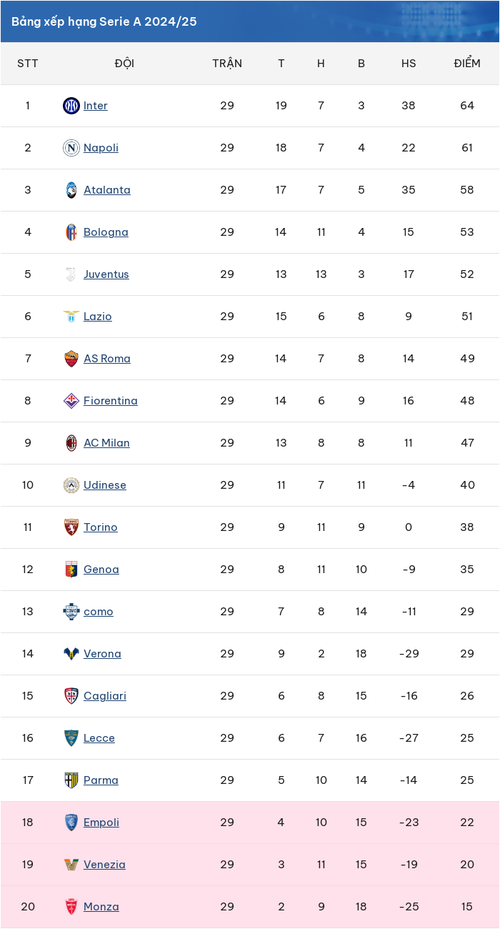Click the Bảng xếp hạng Serie A title
500x929 pixels.
click(104, 22)
